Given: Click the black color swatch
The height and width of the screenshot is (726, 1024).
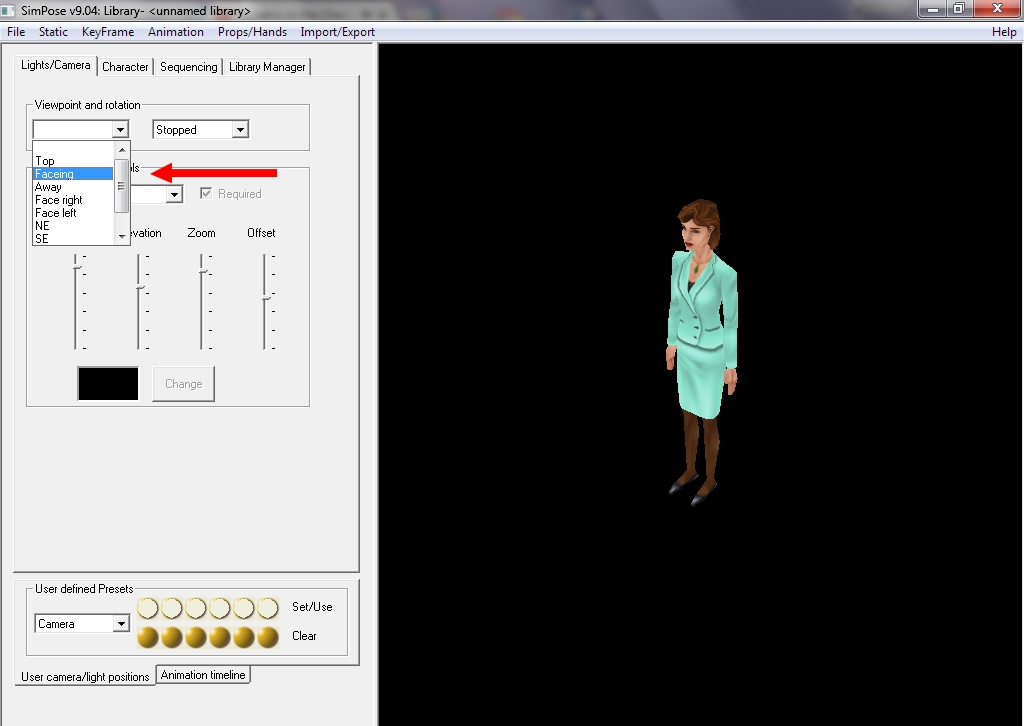Looking at the screenshot, I should click(108, 384).
